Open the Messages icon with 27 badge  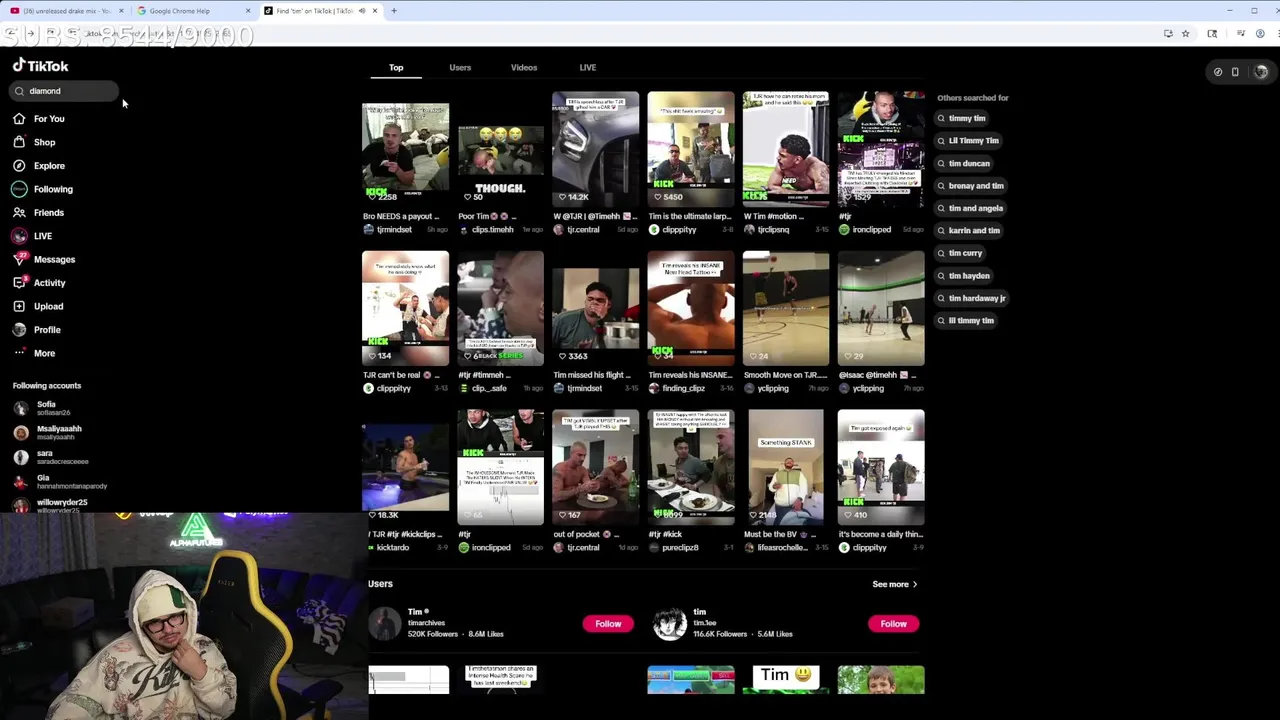(x=19, y=259)
